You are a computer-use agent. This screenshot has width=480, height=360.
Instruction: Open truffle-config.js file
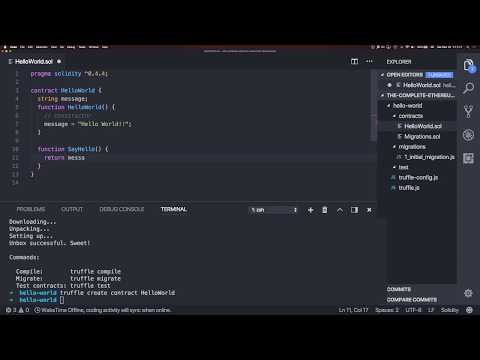coord(418,178)
